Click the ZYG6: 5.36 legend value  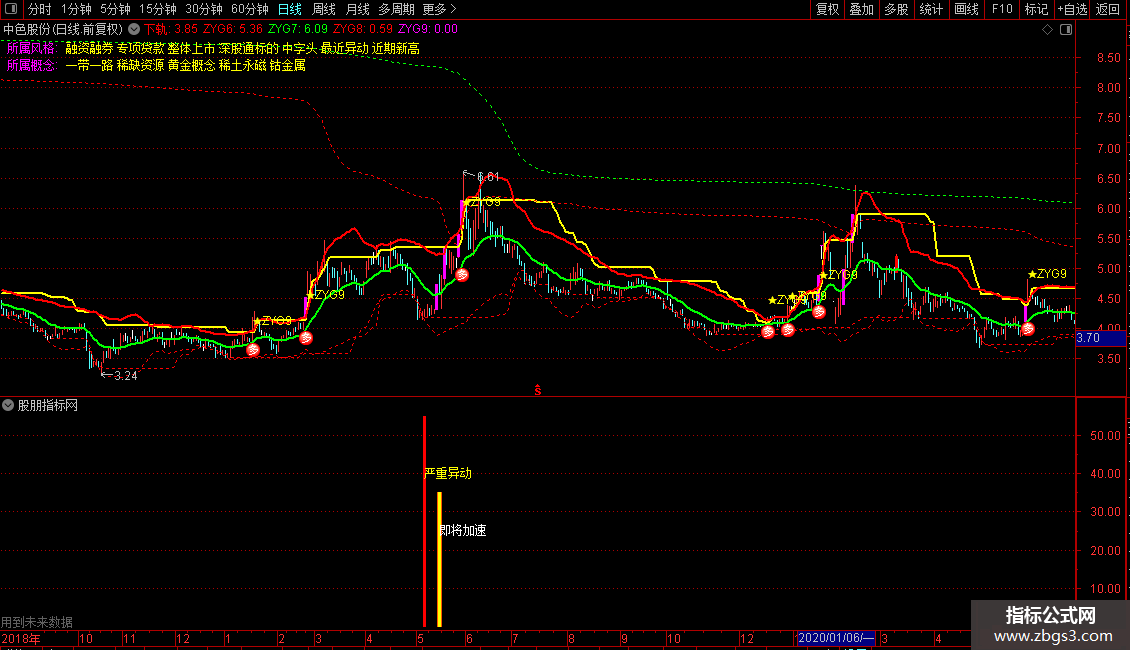(x=233, y=30)
